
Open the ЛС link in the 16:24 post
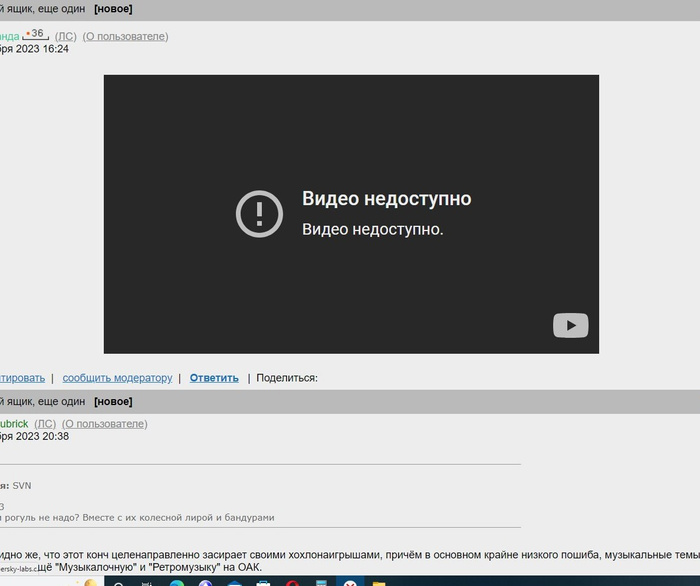pos(65,36)
